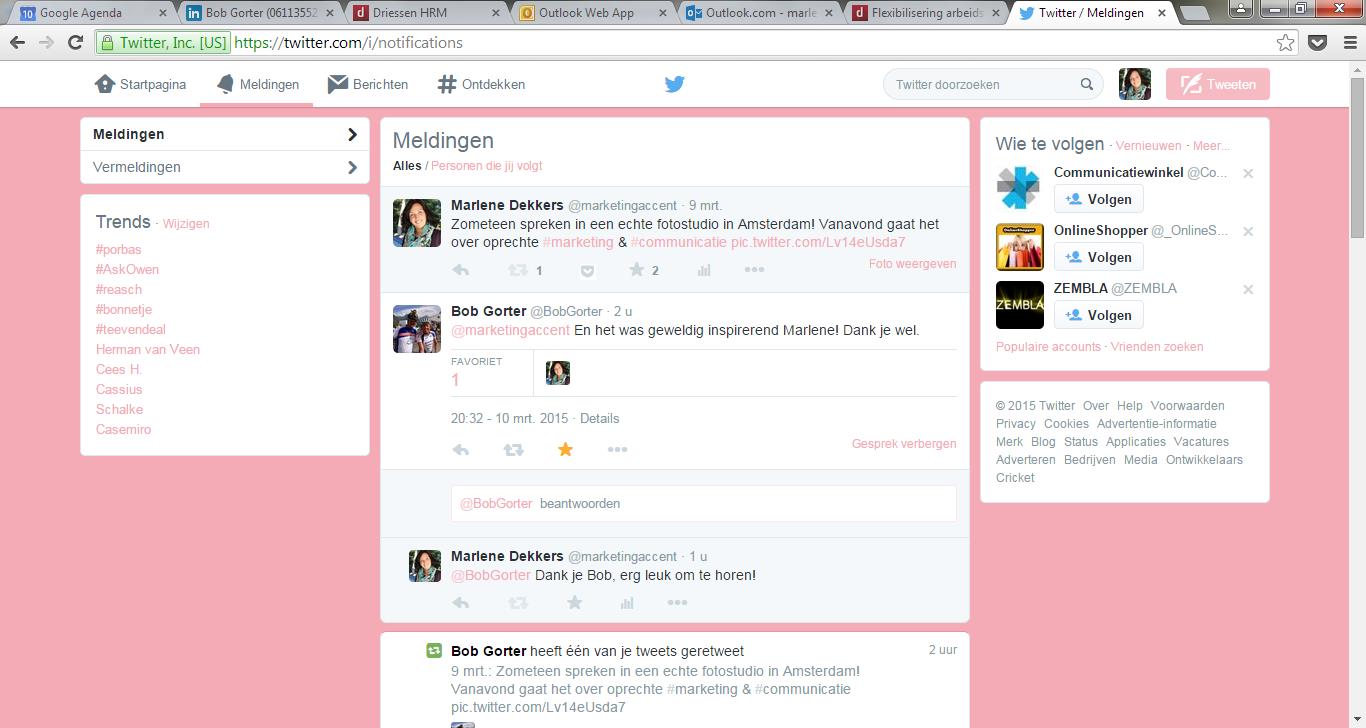Dismiss ZEMBLA suggestion
1366x728 pixels.
click(1248, 289)
